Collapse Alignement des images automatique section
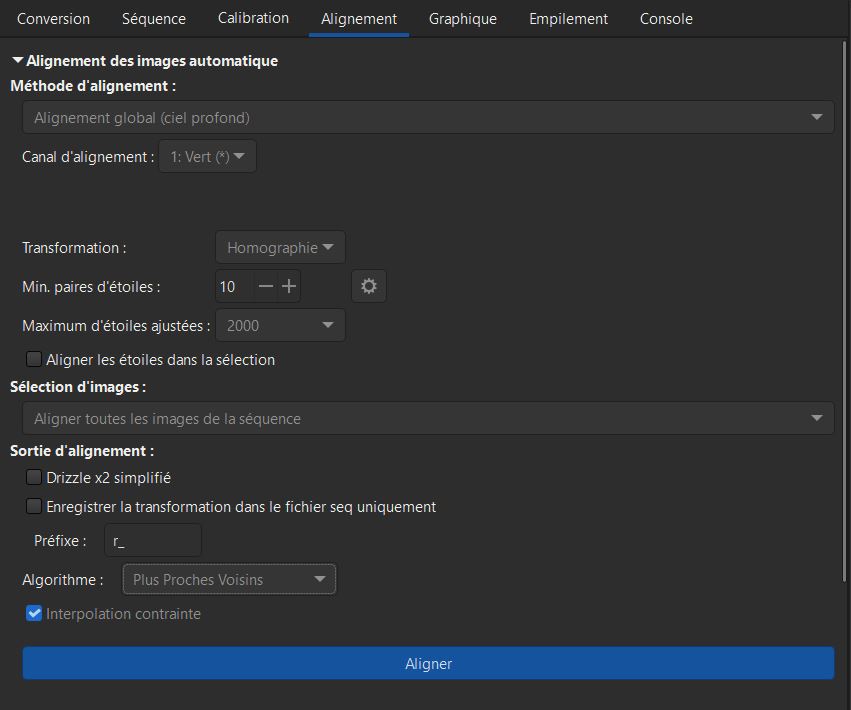 click(17, 60)
